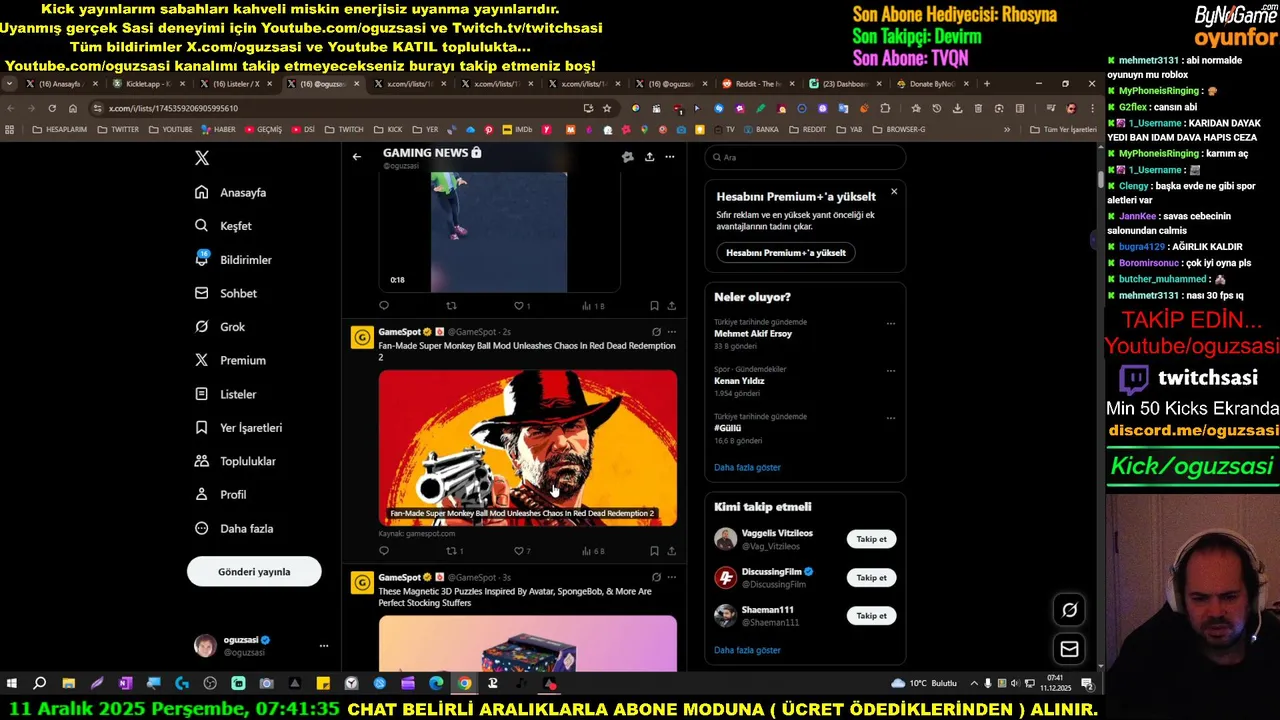Screen dimensions: 1280x720
Task: Open Listeler in sidebar
Action: click(226, 394)
